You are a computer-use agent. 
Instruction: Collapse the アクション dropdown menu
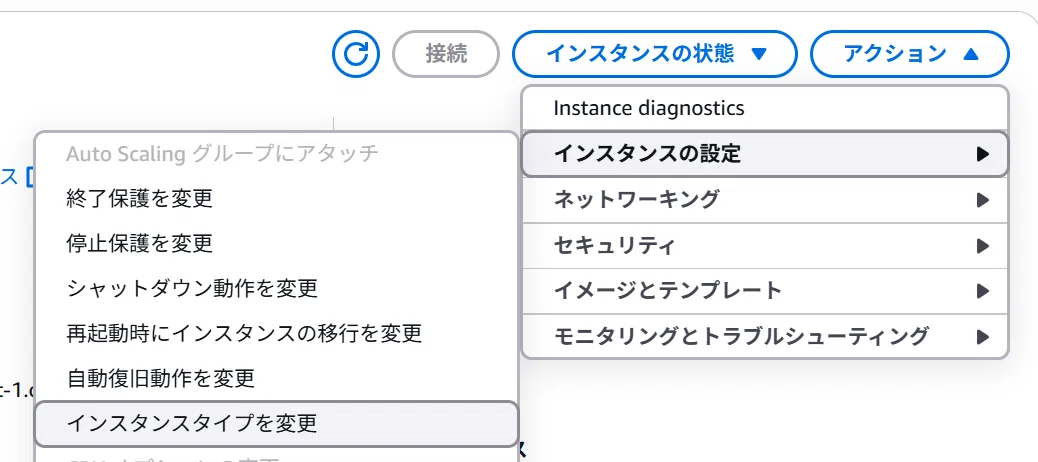pos(910,54)
